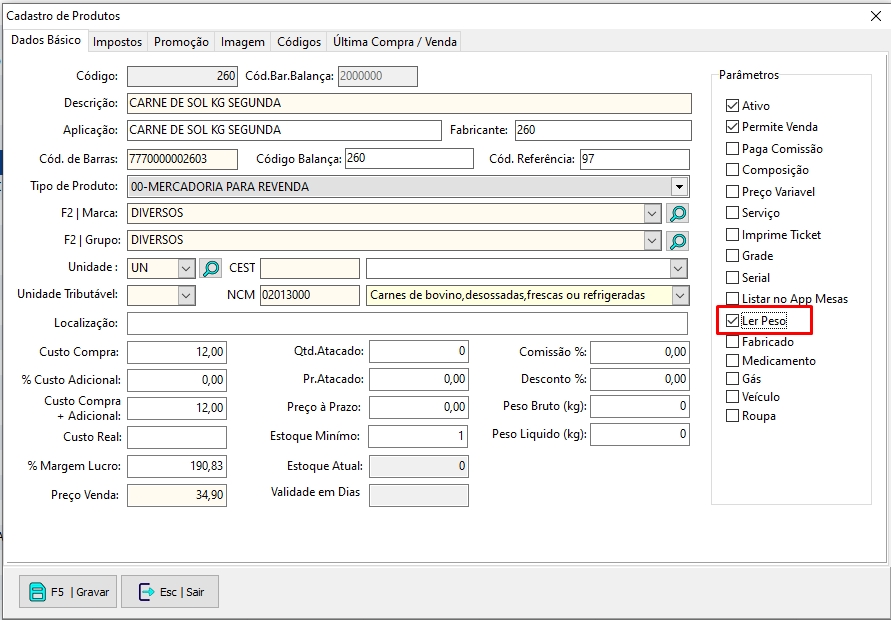Expand the Unidade Tributável combo box
This screenshot has width=891, height=620.
click(x=186, y=295)
